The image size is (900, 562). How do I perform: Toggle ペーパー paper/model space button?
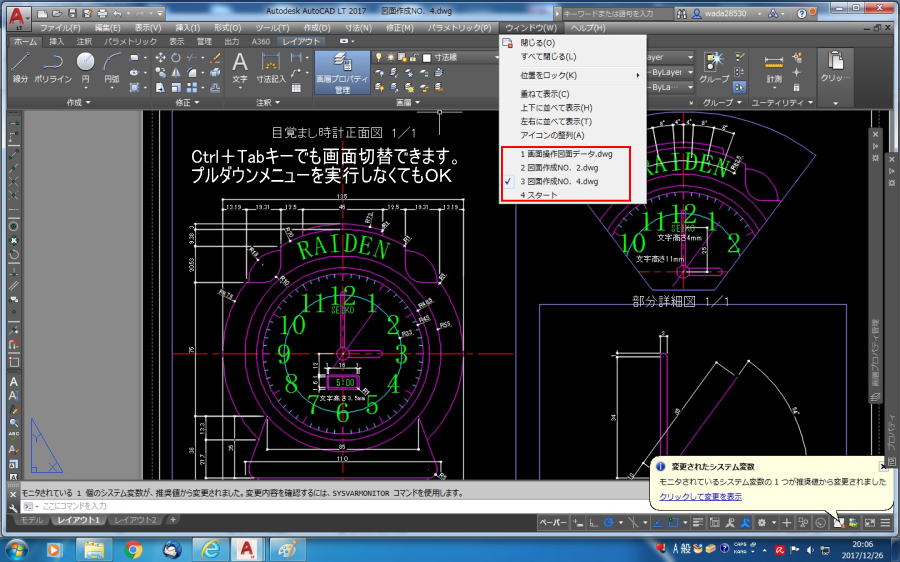552,522
